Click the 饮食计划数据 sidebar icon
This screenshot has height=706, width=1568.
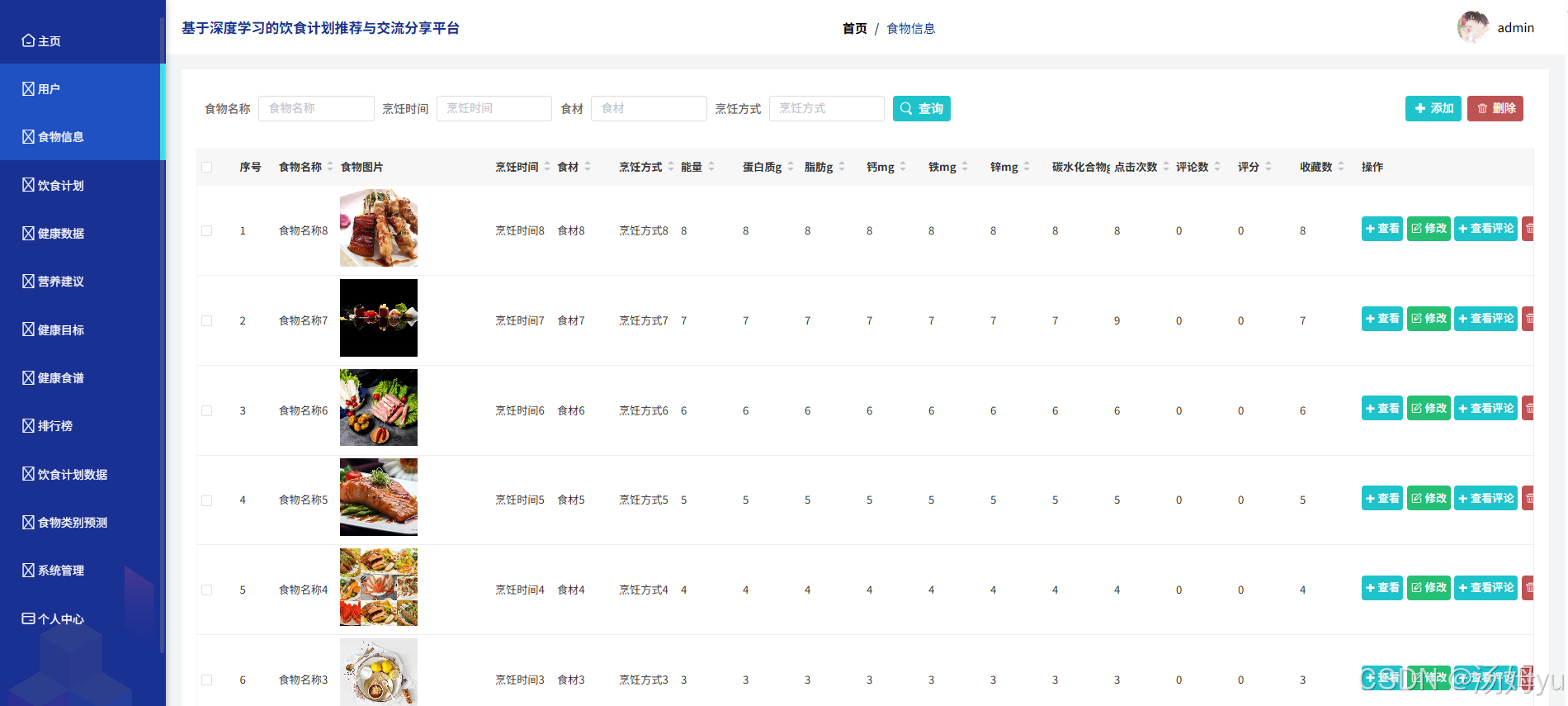tap(28, 474)
